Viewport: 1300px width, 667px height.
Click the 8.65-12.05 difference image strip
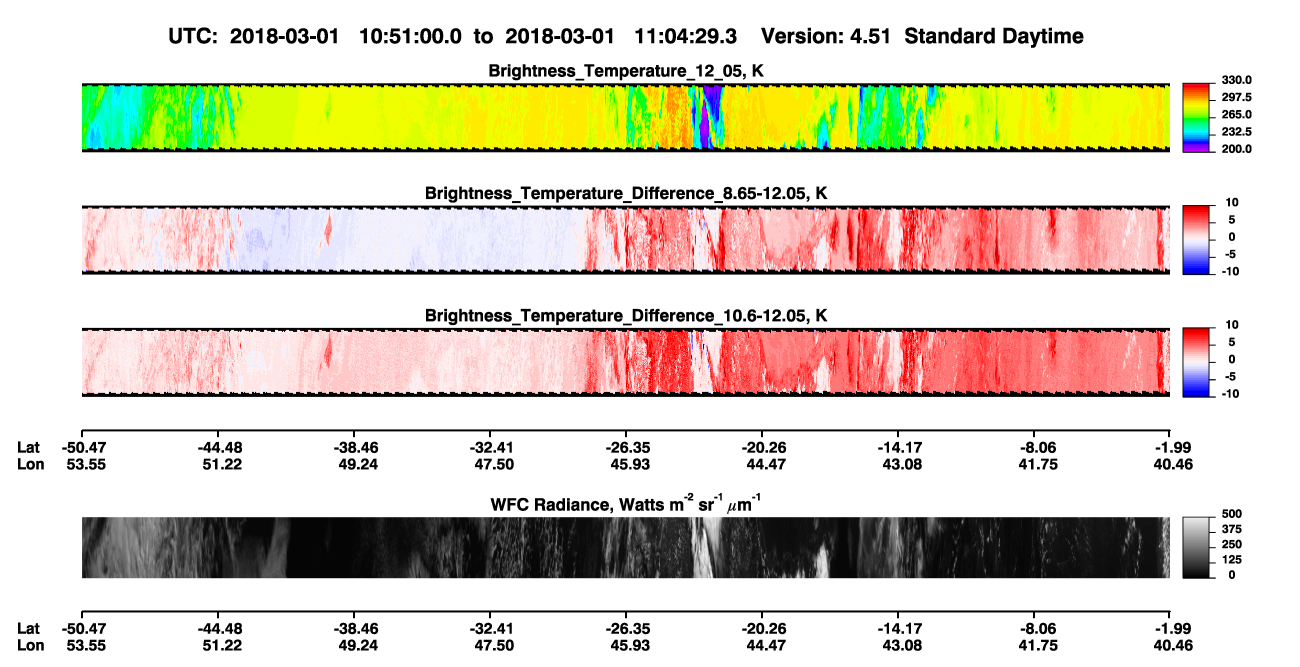click(625, 240)
